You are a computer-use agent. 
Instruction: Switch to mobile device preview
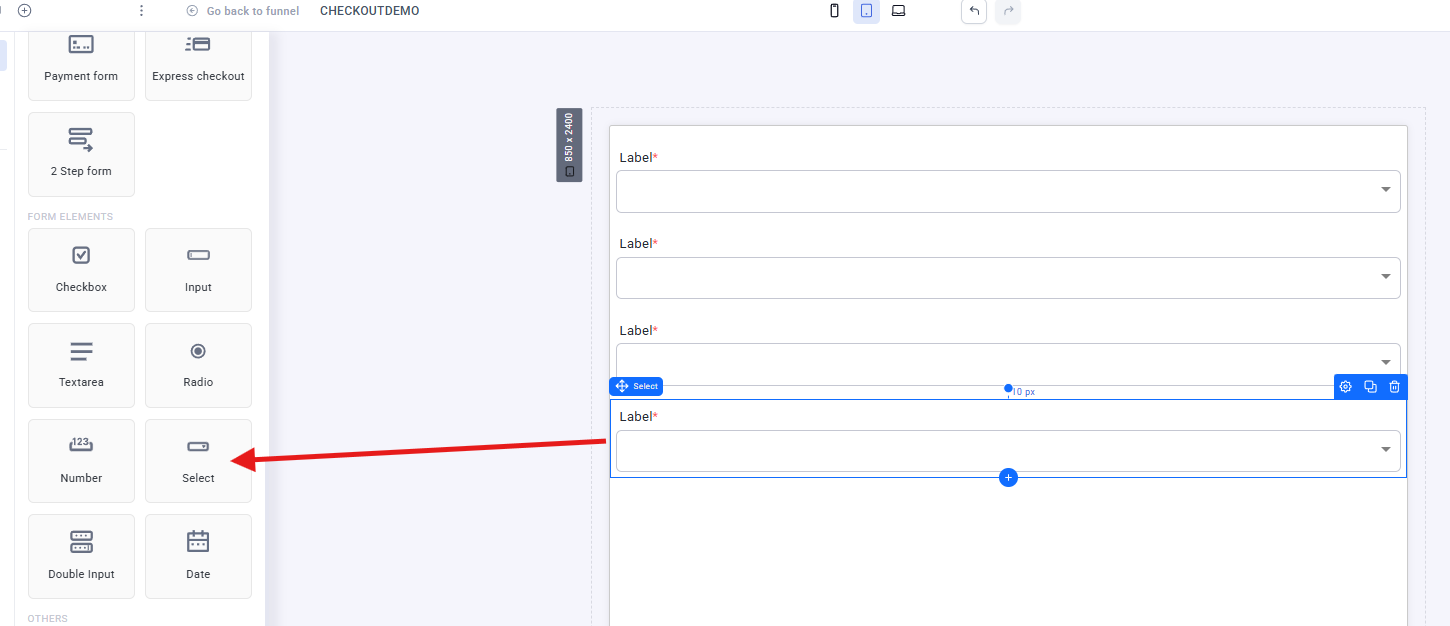point(834,11)
